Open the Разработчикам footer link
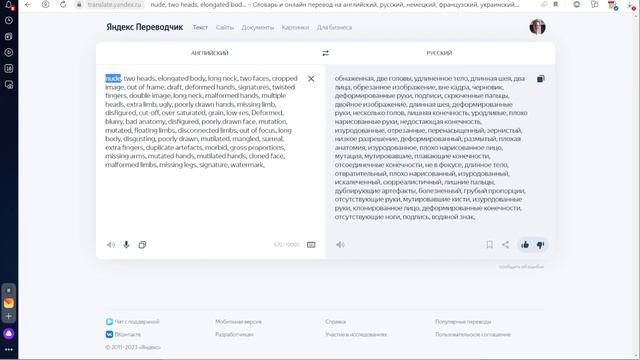Screen dimensions: 640x360 234,334
